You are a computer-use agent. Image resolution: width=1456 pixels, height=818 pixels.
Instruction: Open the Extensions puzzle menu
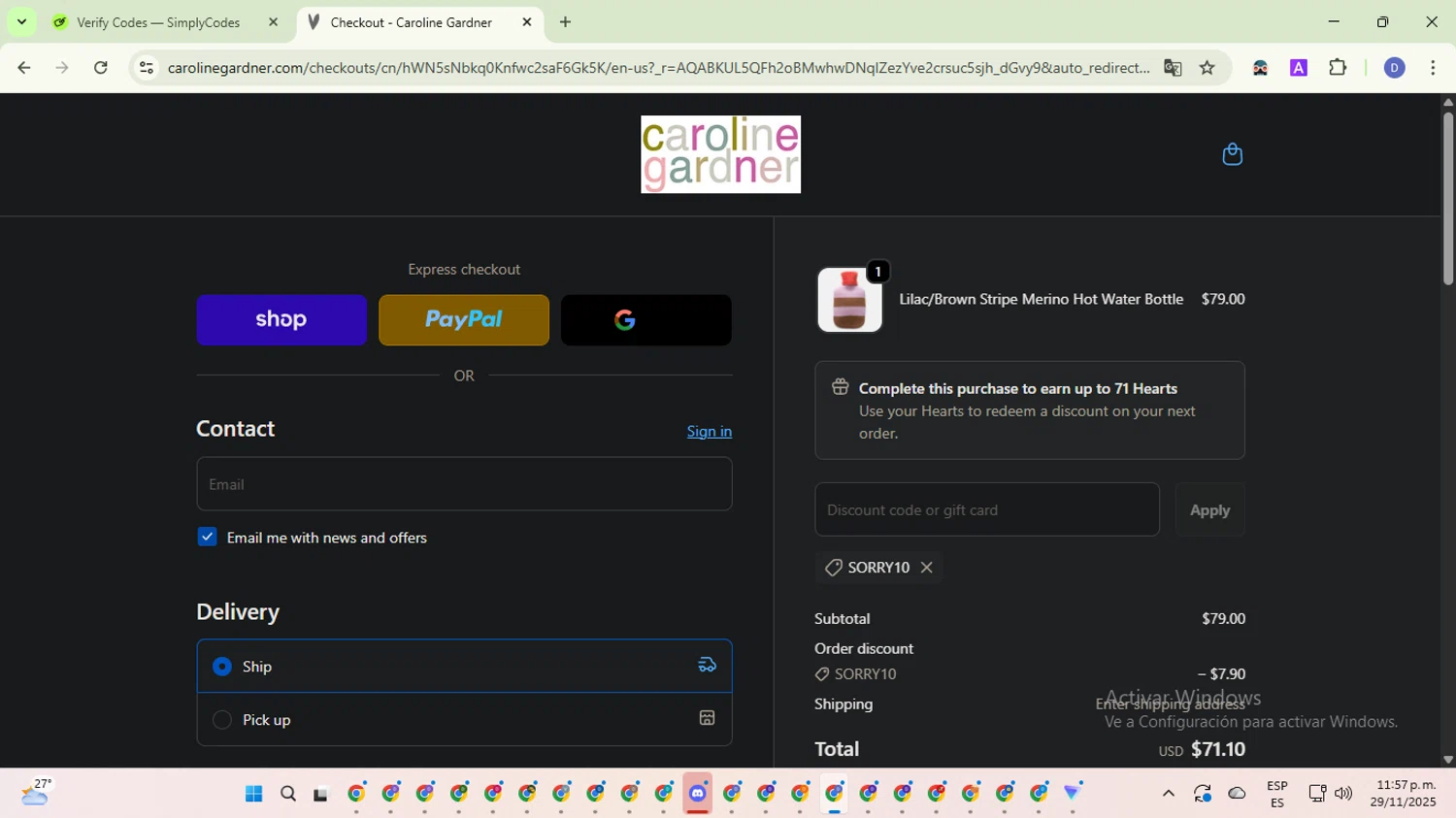point(1338,68)
